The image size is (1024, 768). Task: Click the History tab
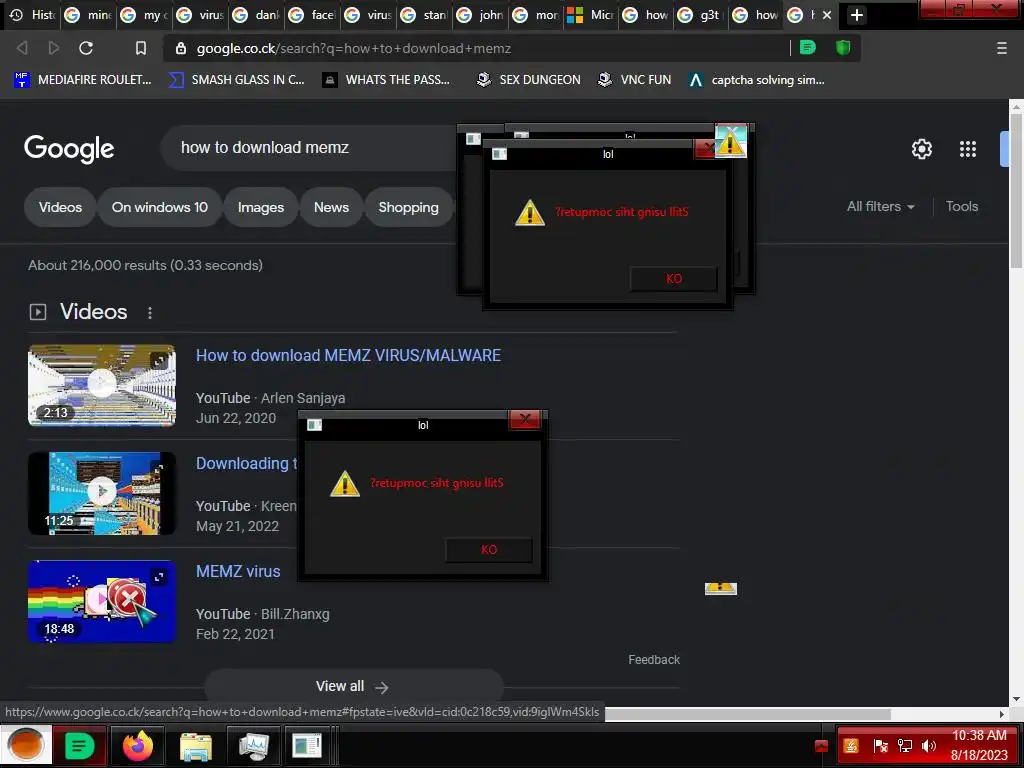[x=34, y=14]
